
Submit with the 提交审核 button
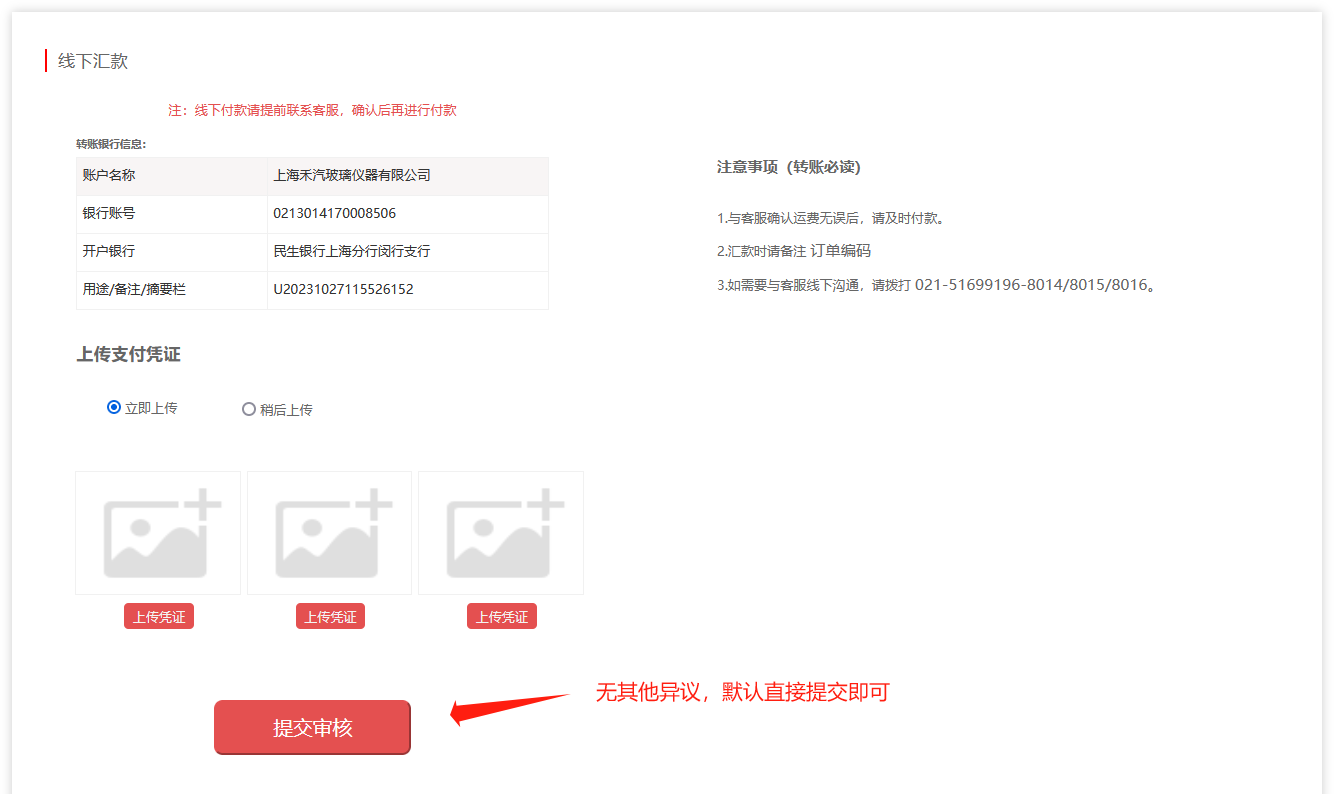[x=312, y=728]
